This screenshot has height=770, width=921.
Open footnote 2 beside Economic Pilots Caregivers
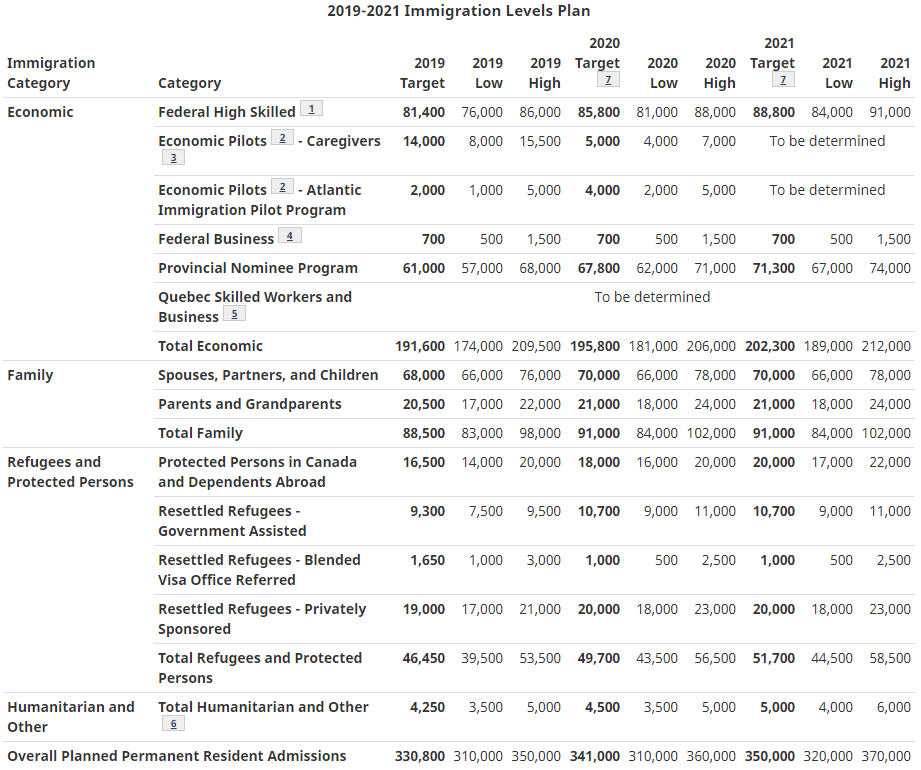[282, 138]
